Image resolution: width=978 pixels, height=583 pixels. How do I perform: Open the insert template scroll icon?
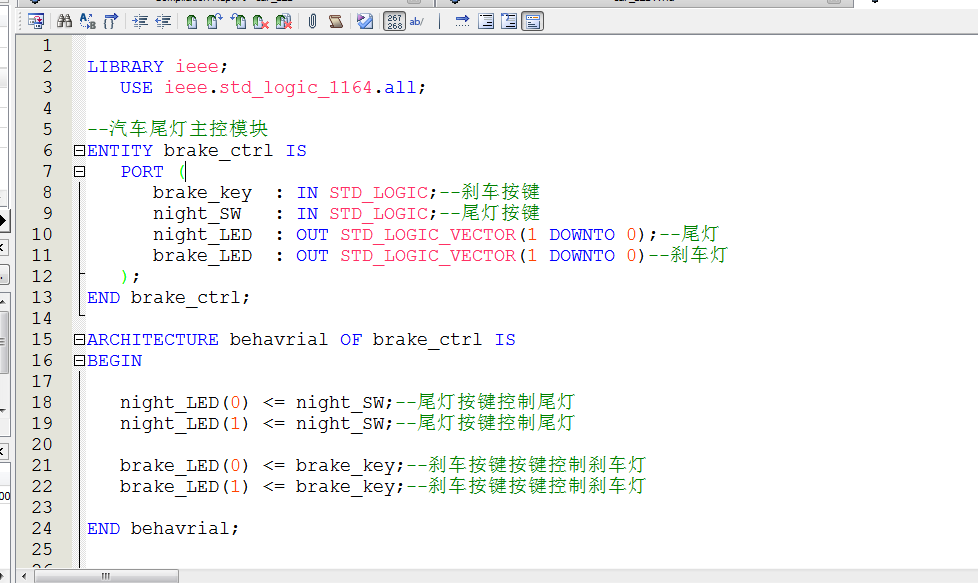click(x=335, y=21)
